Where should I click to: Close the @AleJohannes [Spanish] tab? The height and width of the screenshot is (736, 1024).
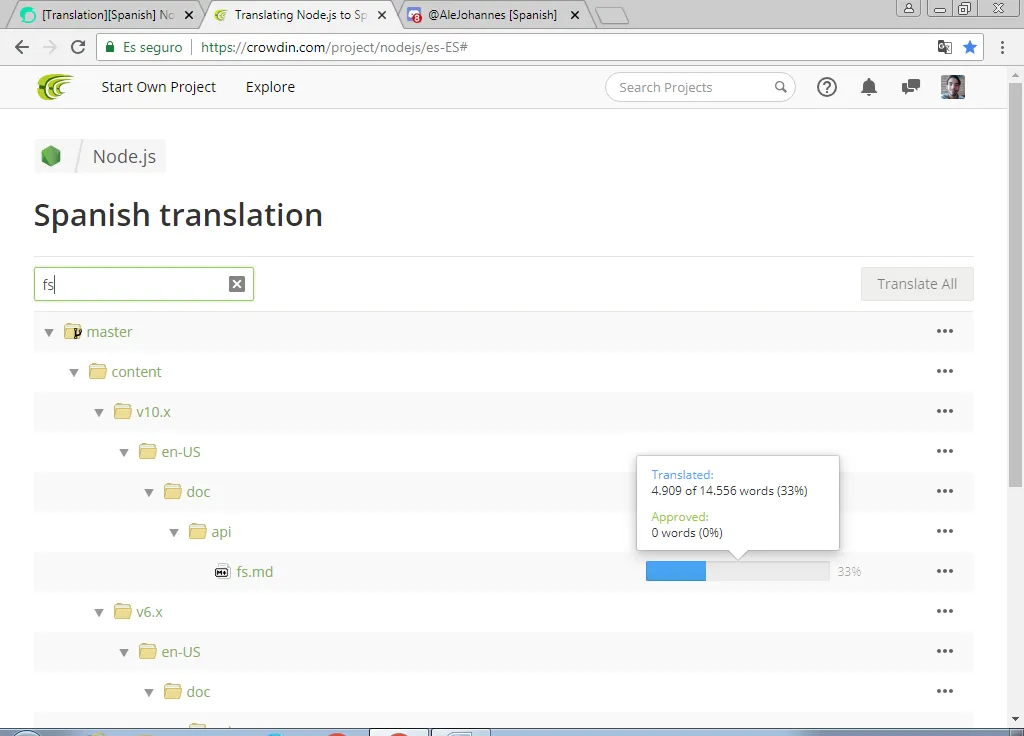(575, 15)
